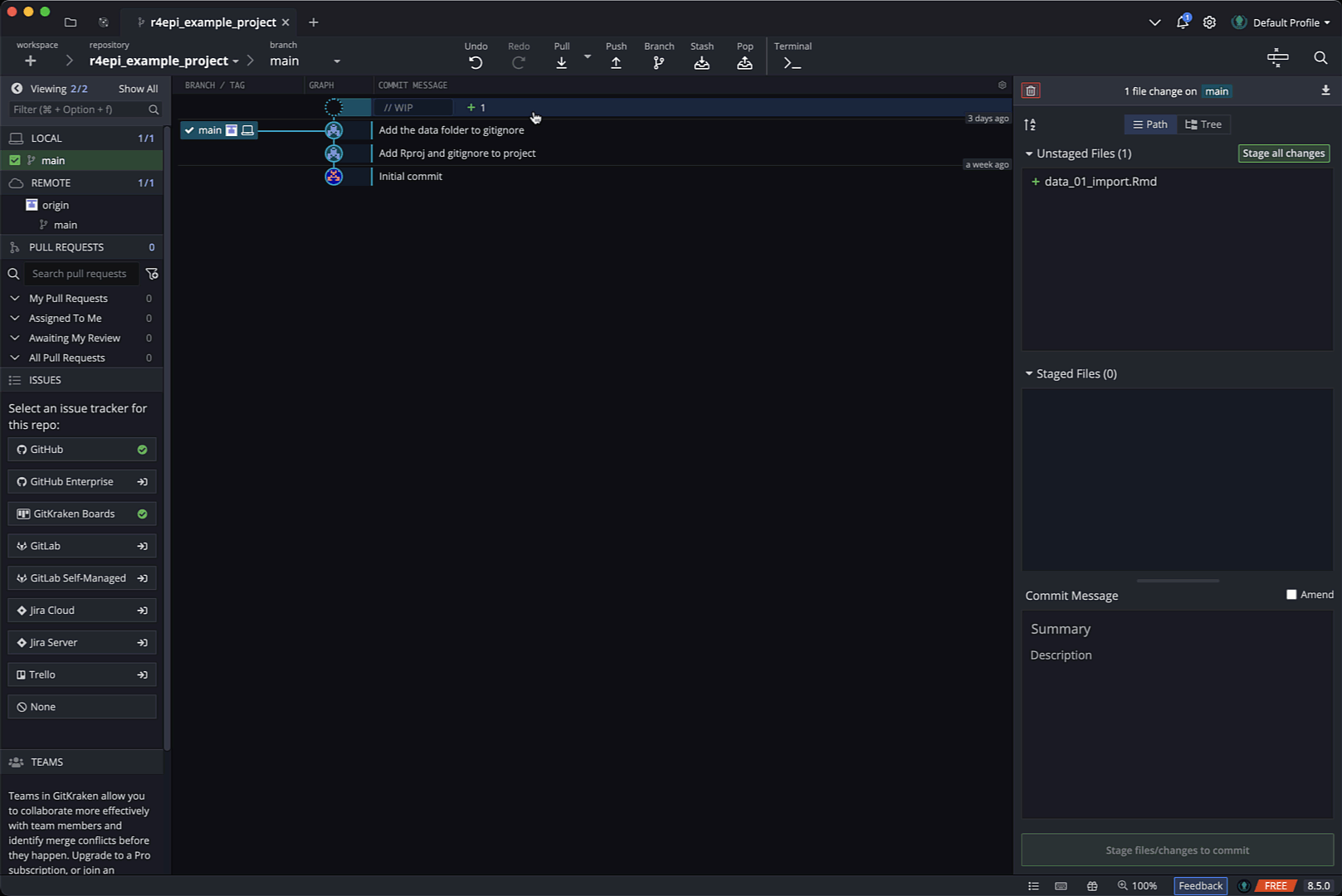This screenshot has width=1342, height=896.
Task: Open the repository name dropdown
Action: click(163, 61)
